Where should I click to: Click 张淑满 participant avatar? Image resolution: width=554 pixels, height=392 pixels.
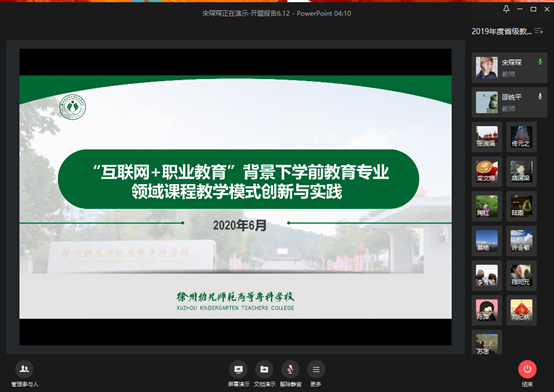click(487, 137)
